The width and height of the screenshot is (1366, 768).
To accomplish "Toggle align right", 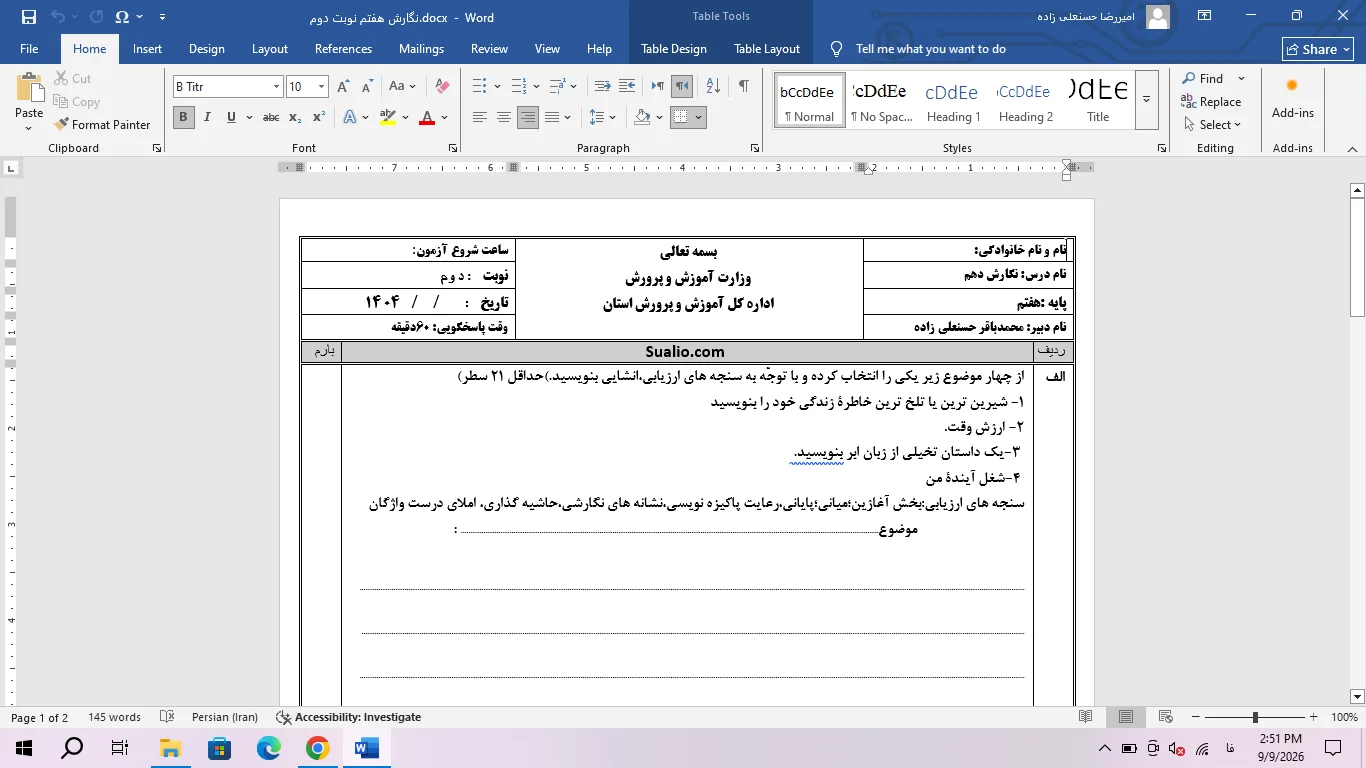I will point(528,117).
